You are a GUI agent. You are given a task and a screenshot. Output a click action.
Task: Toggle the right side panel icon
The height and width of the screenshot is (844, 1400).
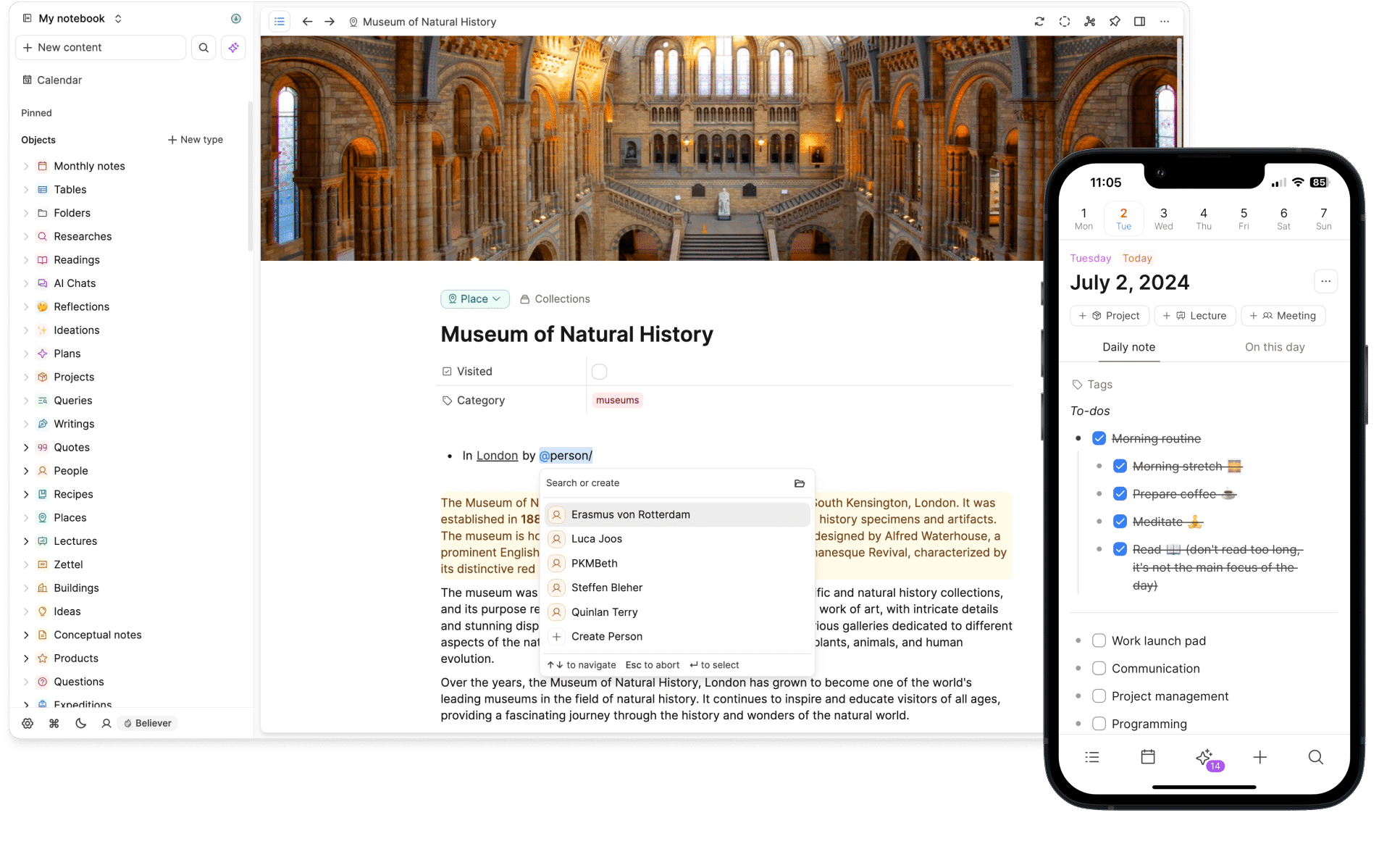1139,22
